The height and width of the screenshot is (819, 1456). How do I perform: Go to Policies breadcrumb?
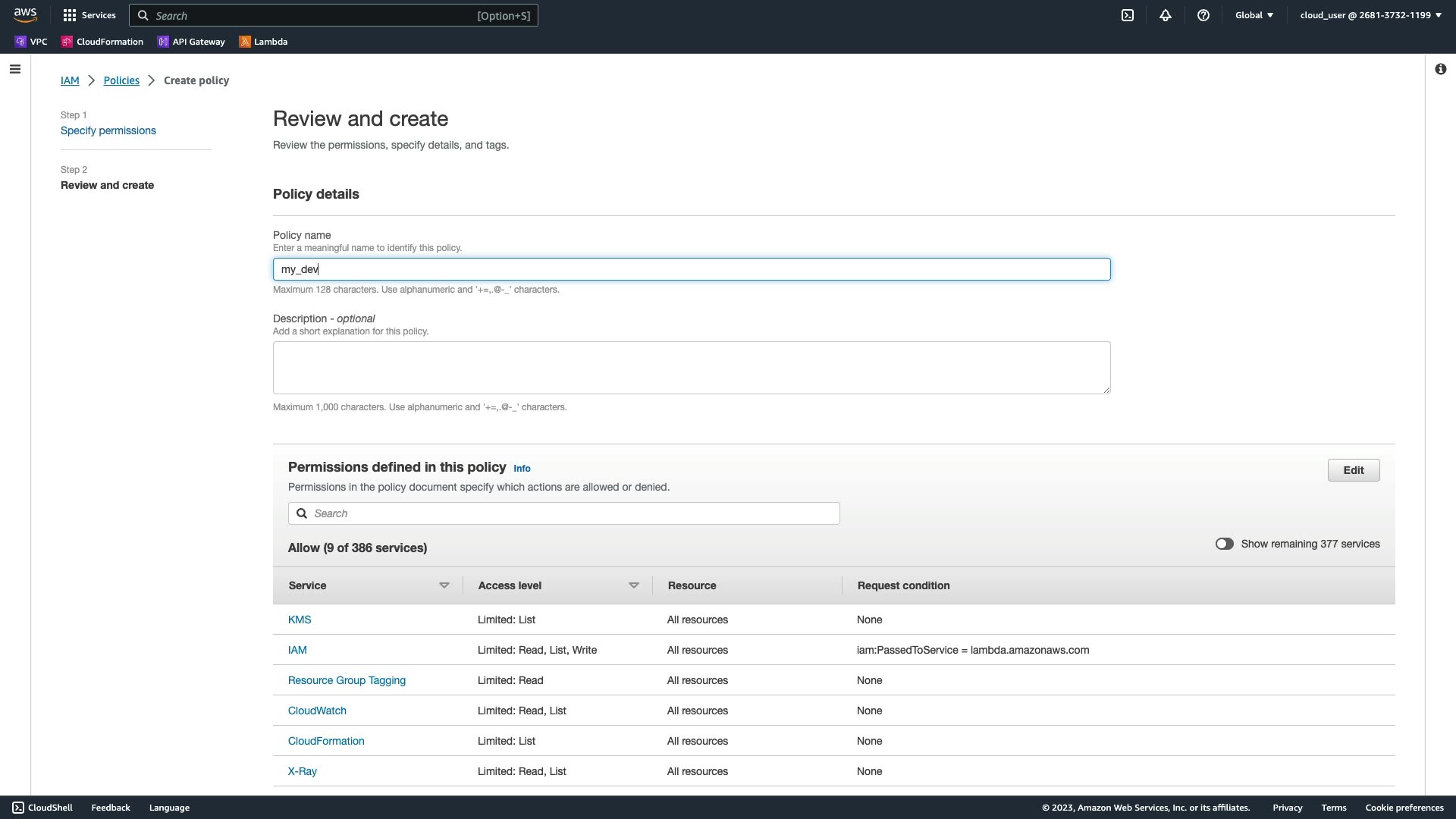point(121,80)
